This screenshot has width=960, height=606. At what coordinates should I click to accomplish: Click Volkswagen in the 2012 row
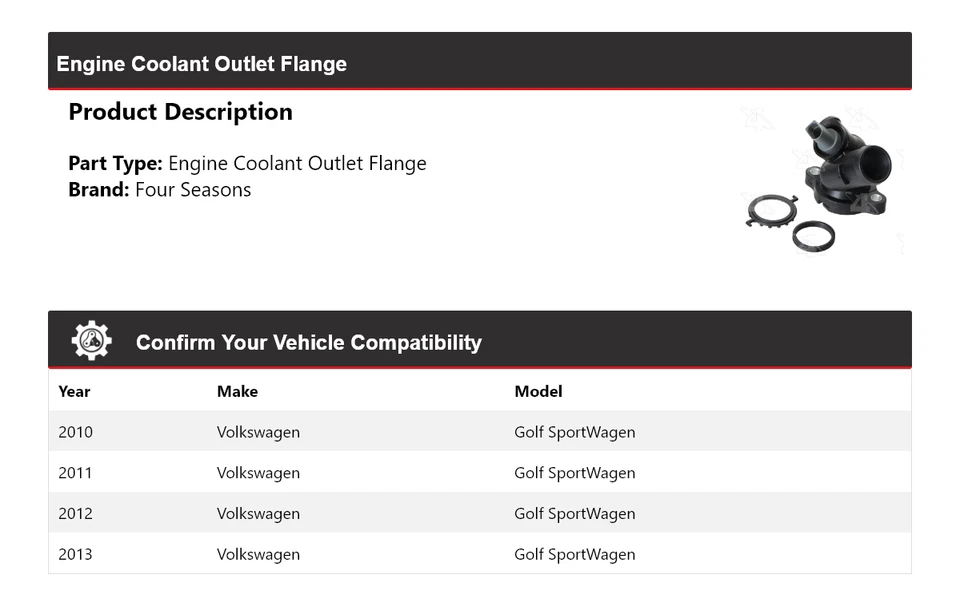pyautogui.click(x=258, y=514)
